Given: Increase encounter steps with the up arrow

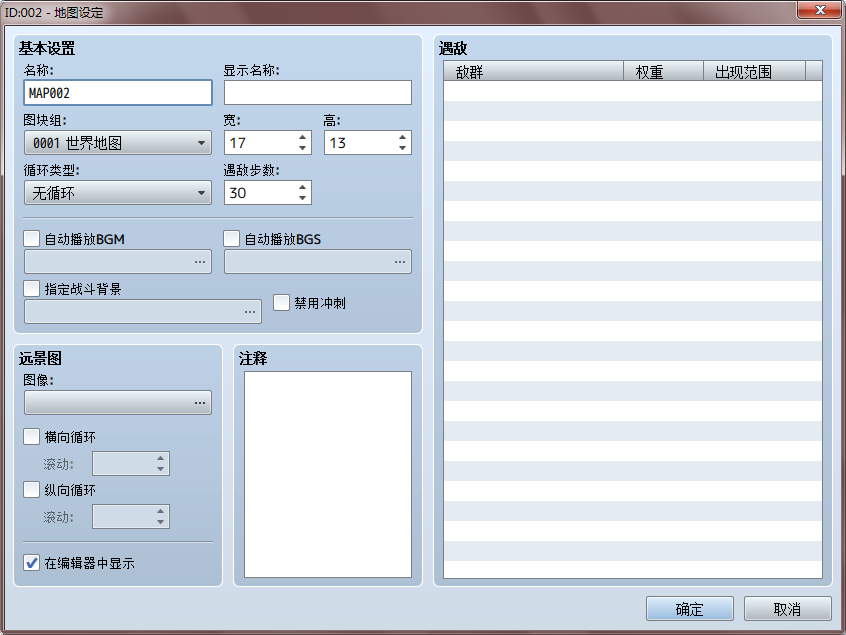Looking at the screenshot, I should pyautogui.click(x=303, y=187).
